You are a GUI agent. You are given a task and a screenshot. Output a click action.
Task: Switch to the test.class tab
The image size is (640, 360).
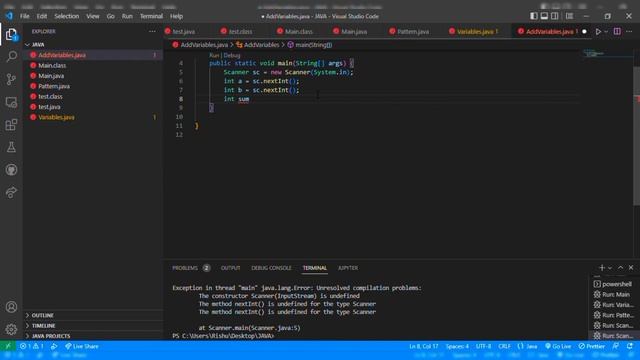(x=240, y=31)
